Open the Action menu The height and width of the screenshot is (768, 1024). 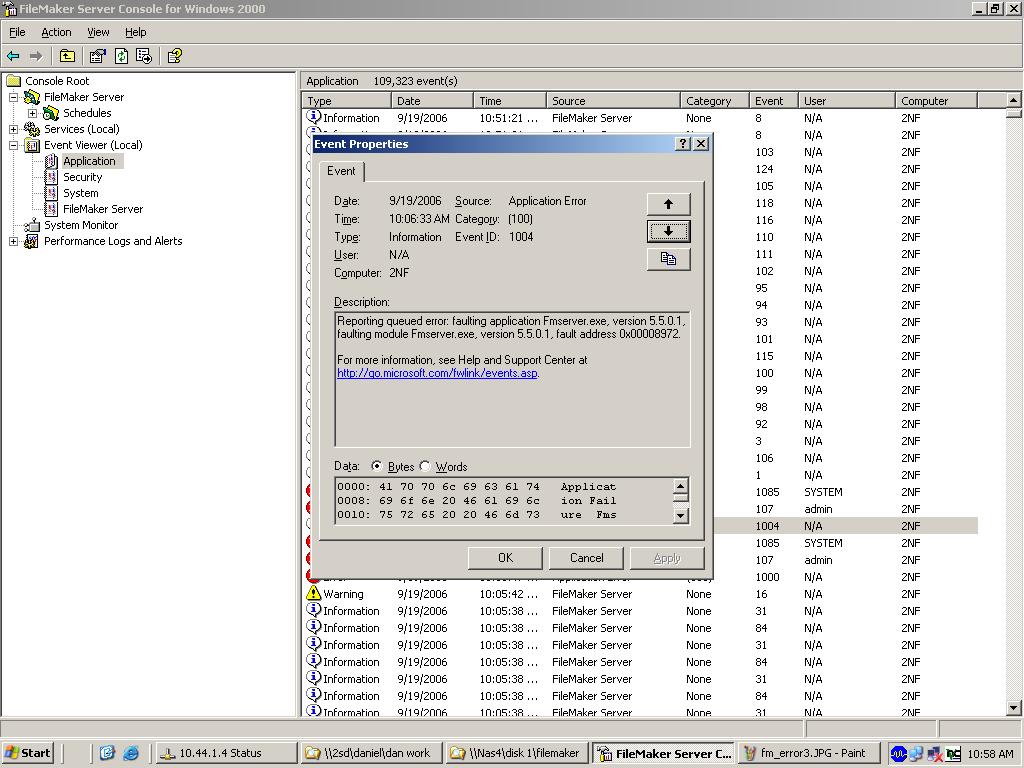(56, 32)
